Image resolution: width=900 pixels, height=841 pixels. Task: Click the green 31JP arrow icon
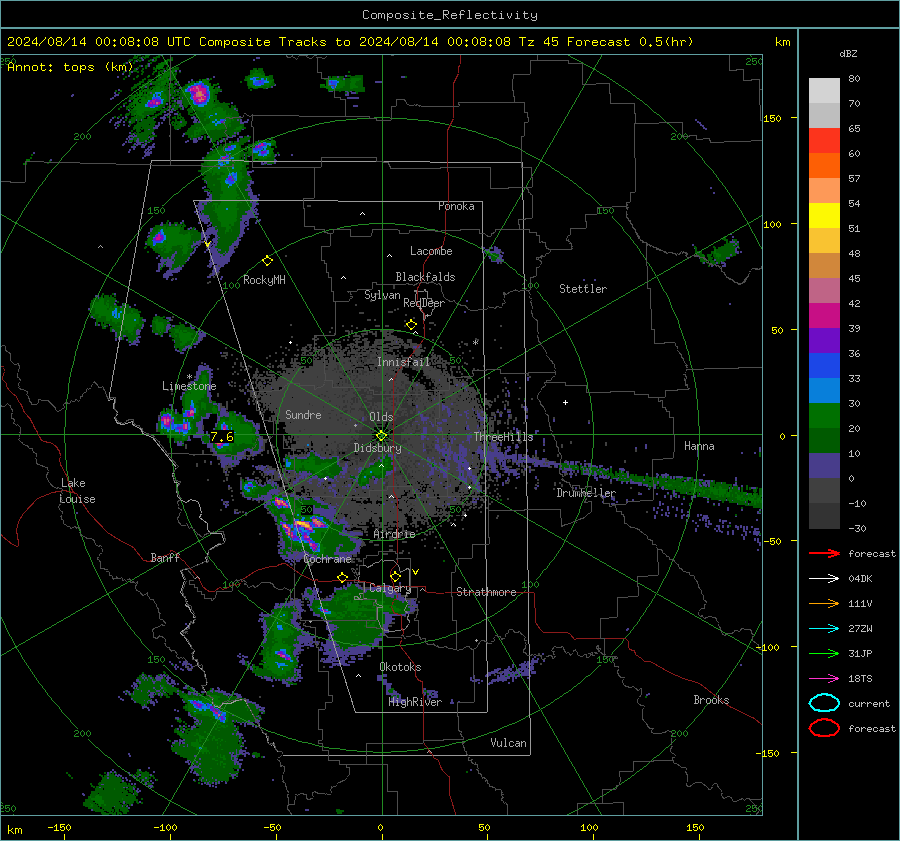tap(824, 653)
